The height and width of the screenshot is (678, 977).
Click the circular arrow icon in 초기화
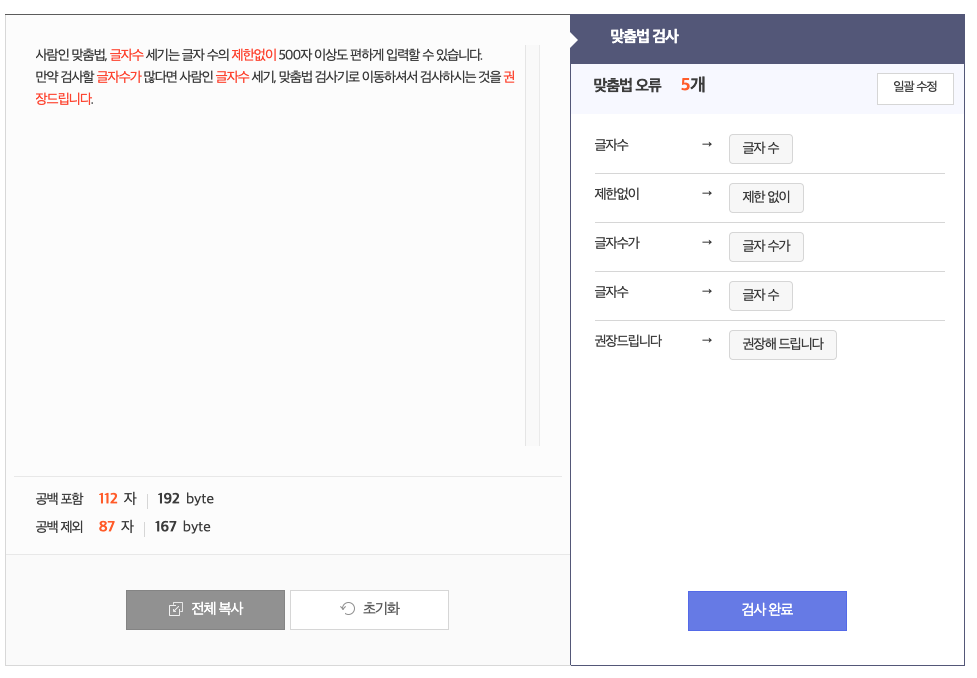coord(348,609)
